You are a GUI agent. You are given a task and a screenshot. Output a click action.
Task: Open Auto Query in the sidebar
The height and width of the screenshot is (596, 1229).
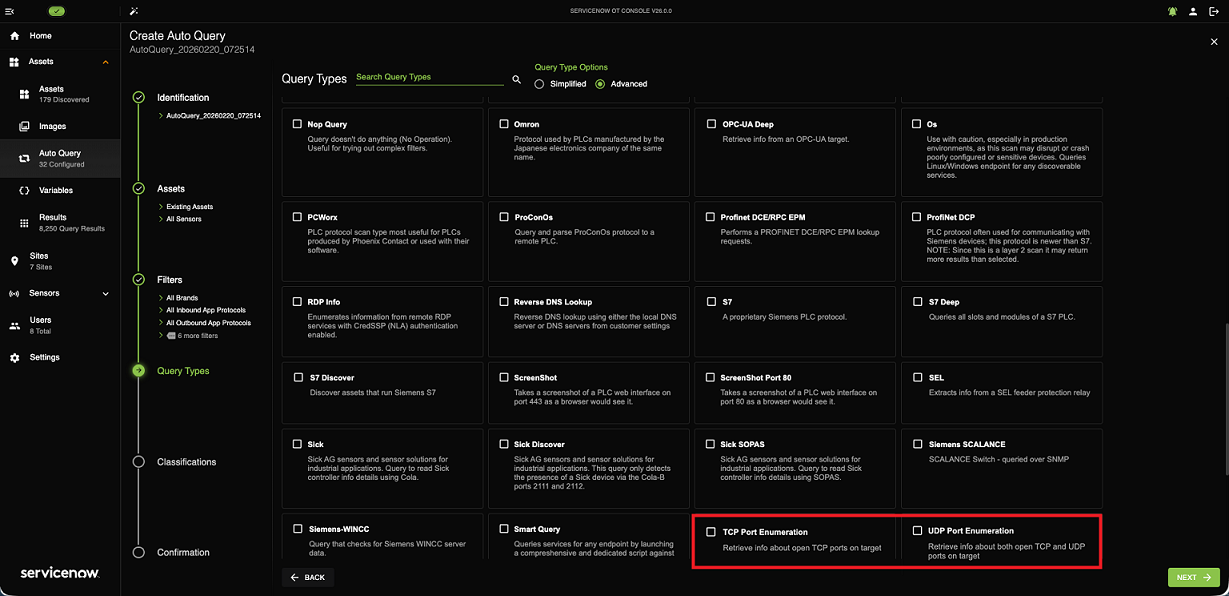pos(60,158)
